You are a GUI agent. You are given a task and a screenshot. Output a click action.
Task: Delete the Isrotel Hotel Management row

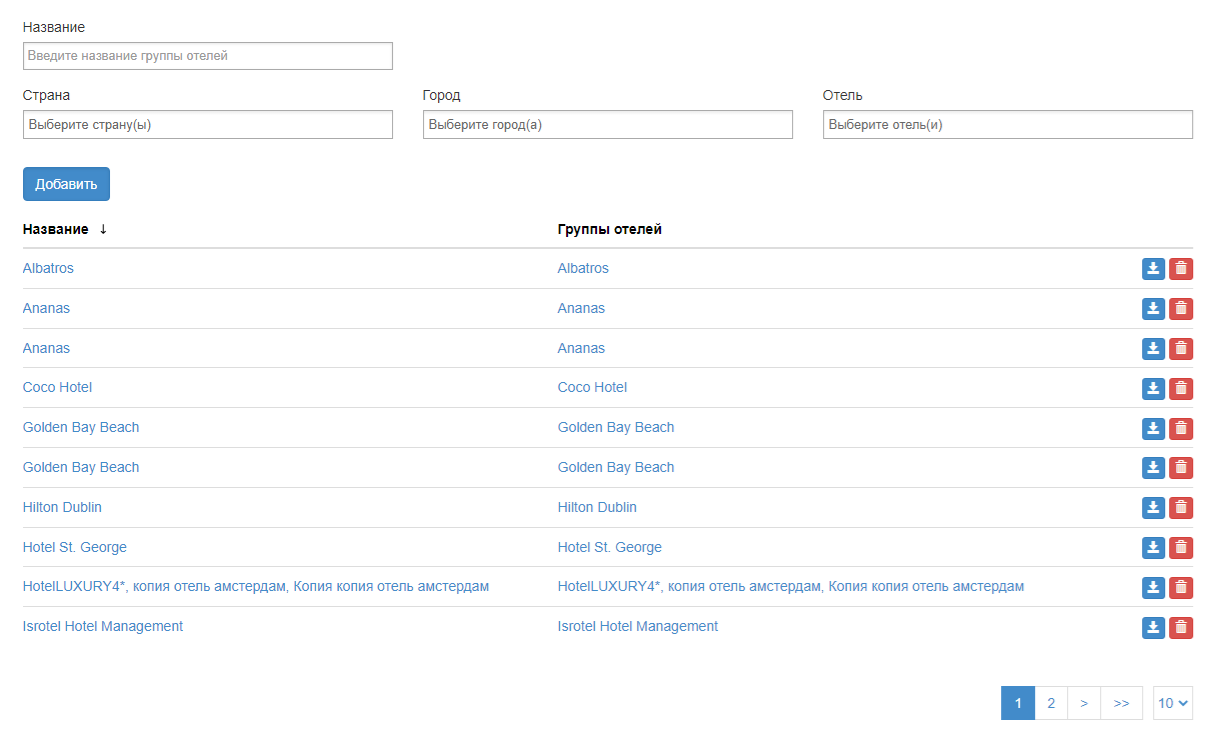tap(1181, 627)
